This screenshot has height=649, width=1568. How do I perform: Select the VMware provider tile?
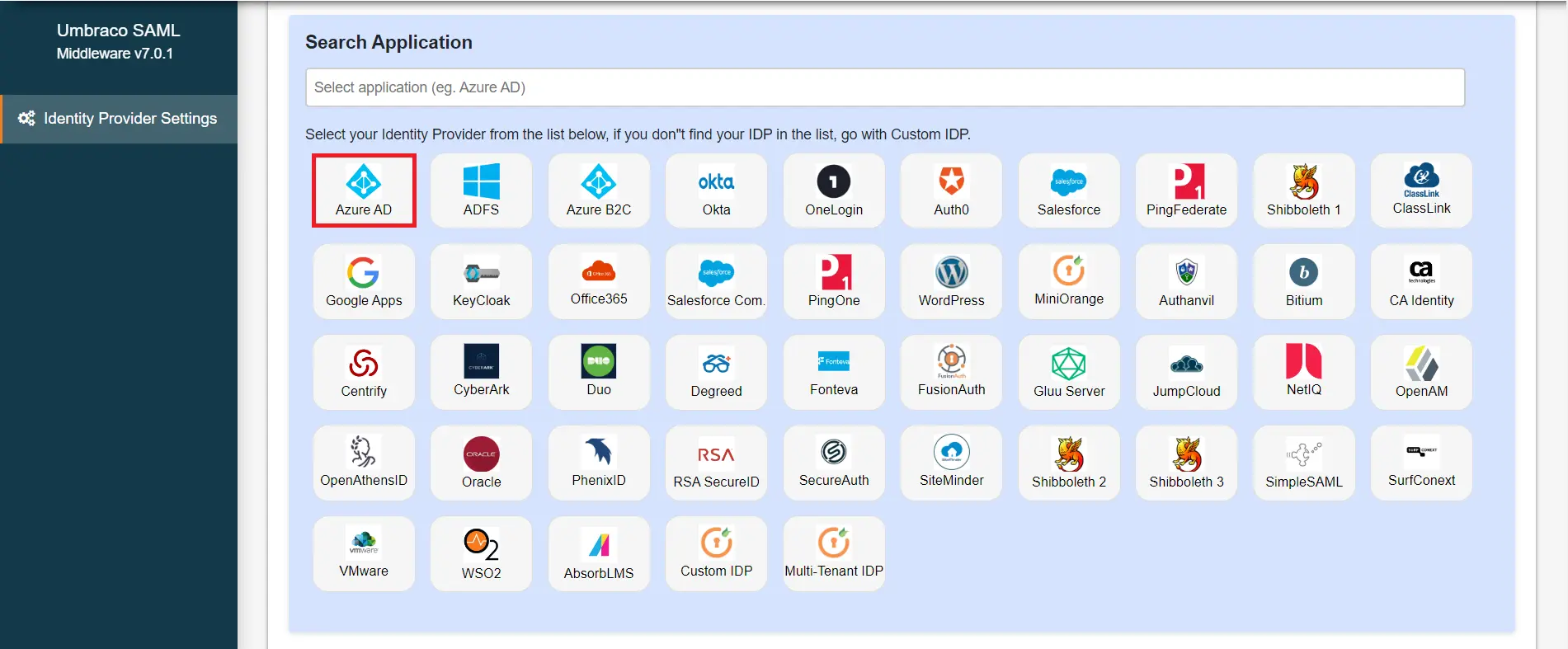click(364, 553)
